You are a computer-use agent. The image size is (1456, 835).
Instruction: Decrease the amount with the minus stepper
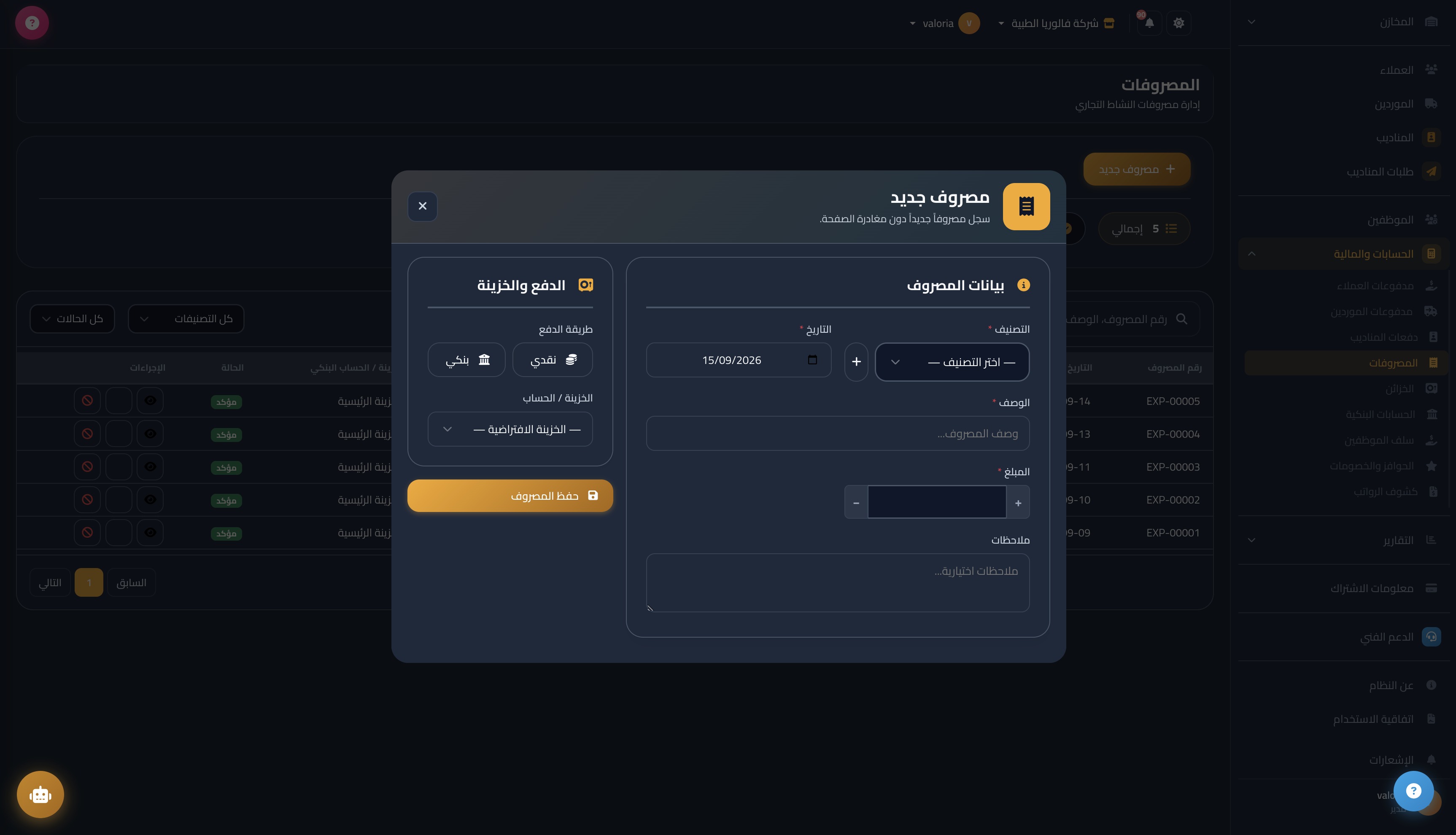(856, 502)
